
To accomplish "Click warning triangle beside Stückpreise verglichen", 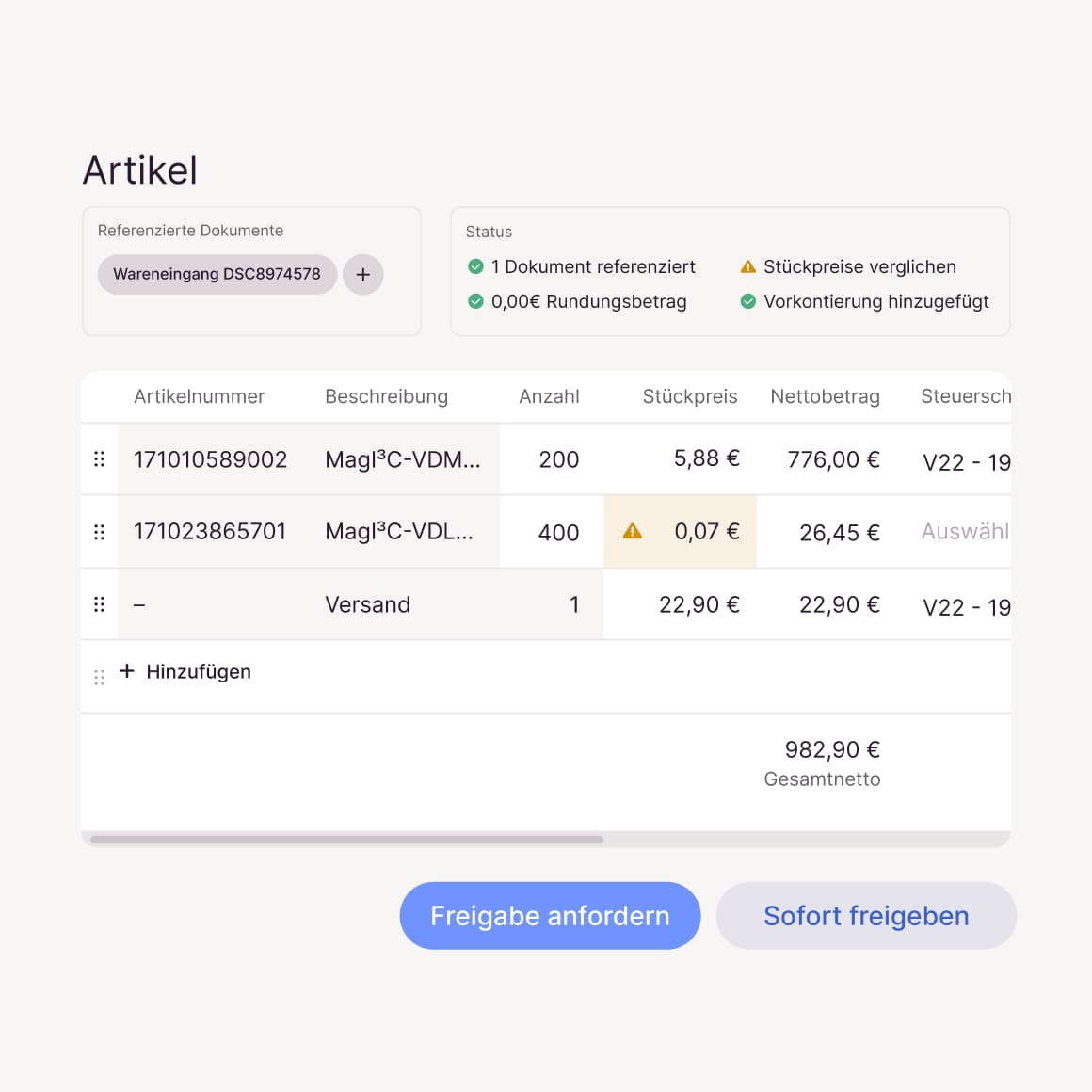I will [748, 267].
